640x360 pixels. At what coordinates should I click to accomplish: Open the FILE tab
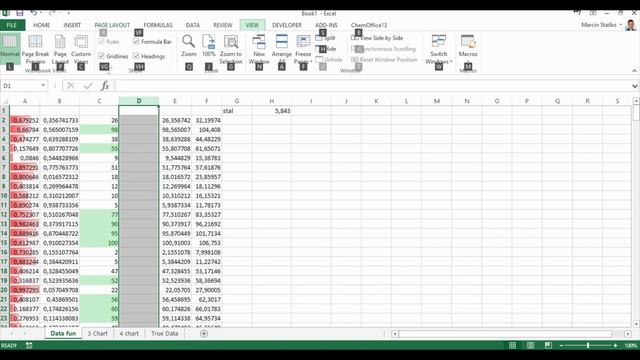[x=12, y=25]
